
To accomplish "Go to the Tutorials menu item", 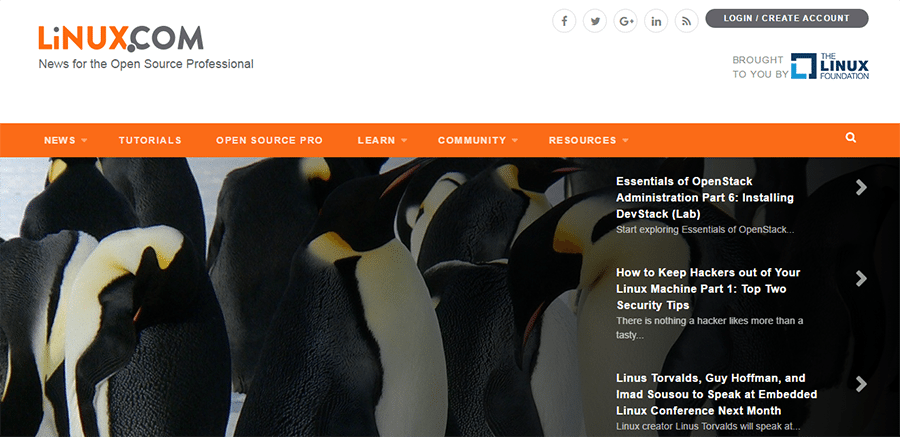I will pyautogui.click(x=150, y=141).
